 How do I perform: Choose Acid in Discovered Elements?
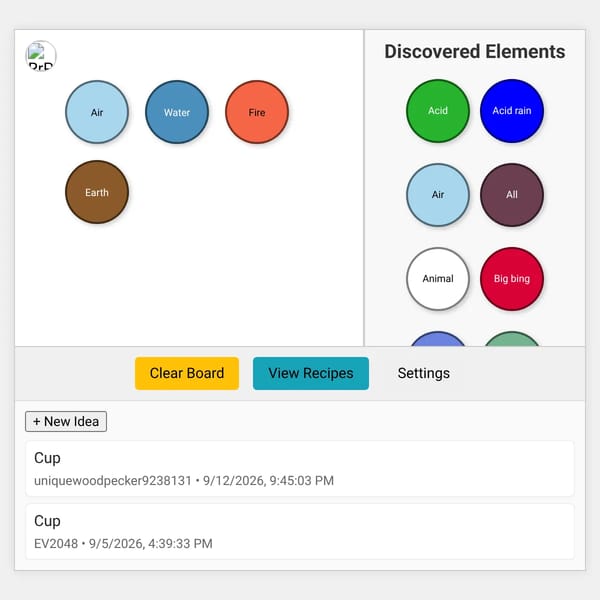pos(438,111)
